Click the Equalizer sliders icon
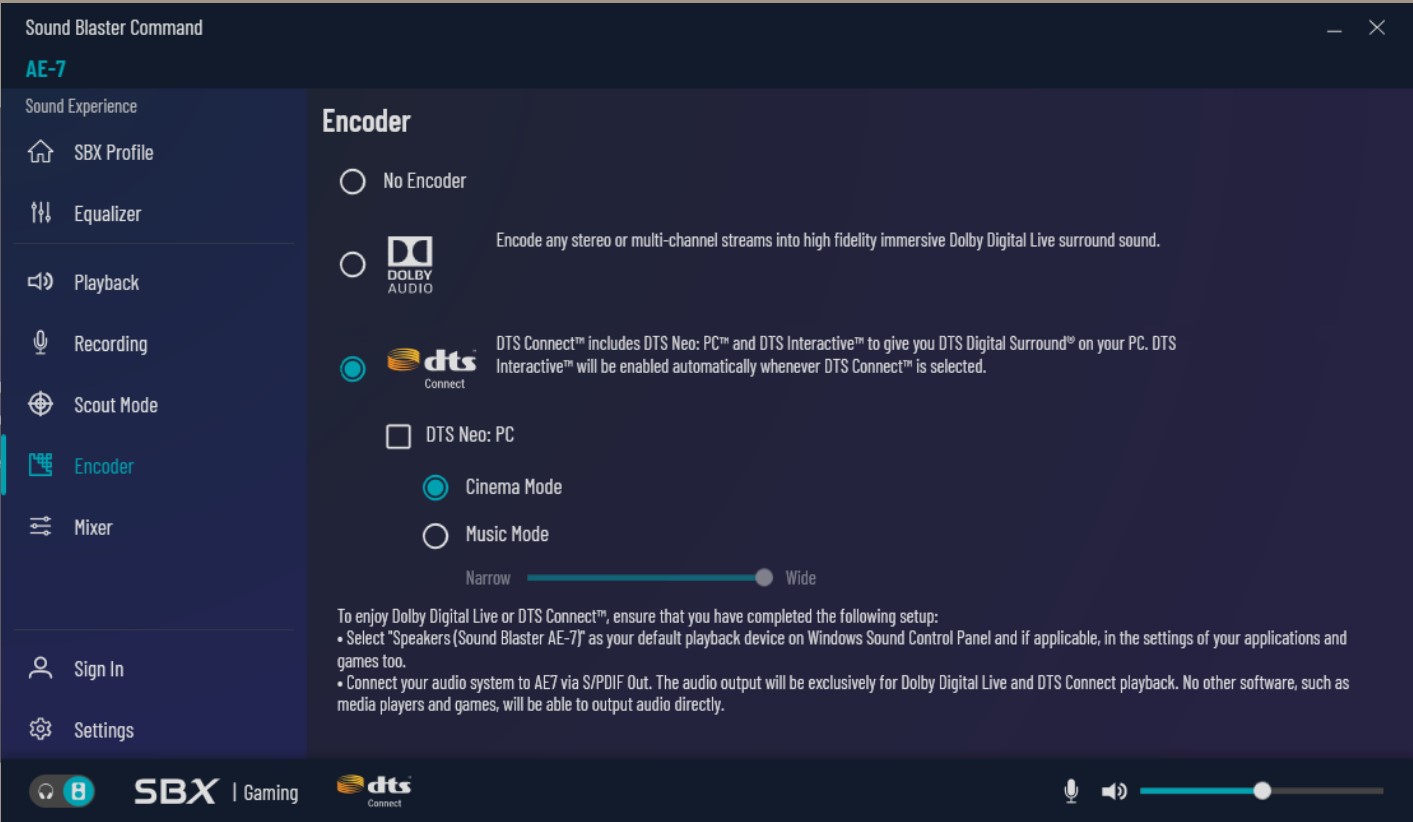 40,213
